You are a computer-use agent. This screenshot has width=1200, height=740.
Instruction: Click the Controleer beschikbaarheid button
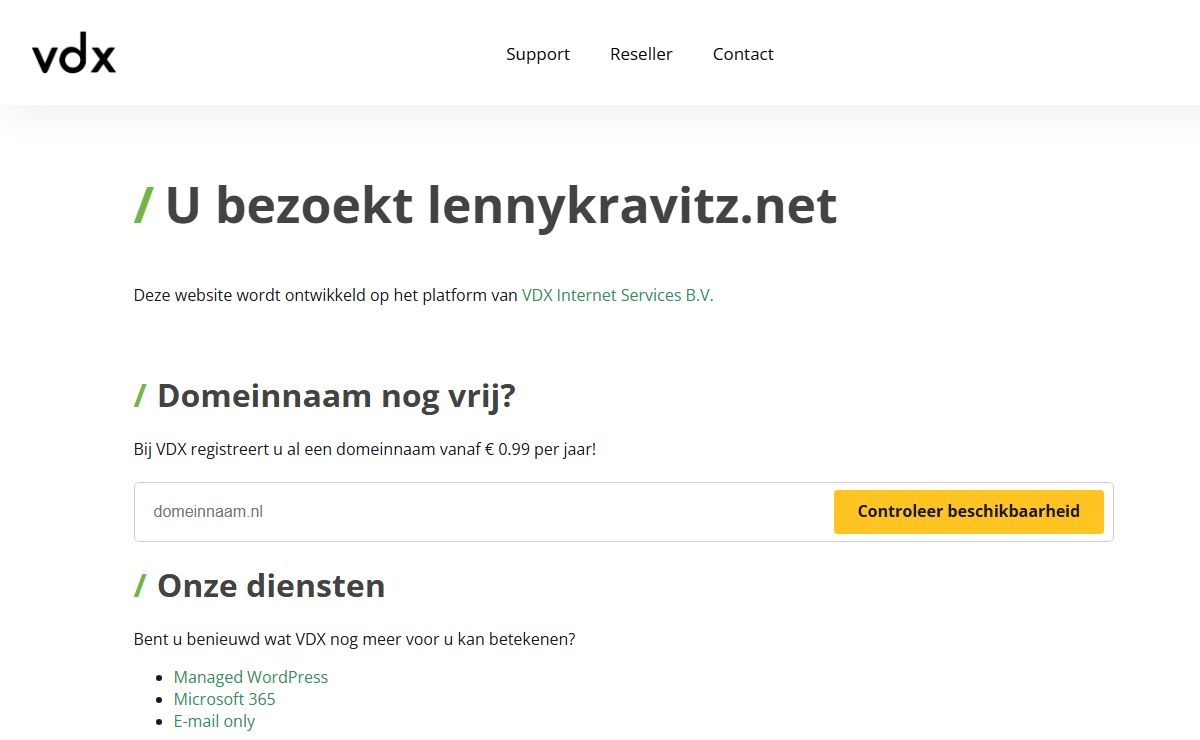tap(969, 511)
